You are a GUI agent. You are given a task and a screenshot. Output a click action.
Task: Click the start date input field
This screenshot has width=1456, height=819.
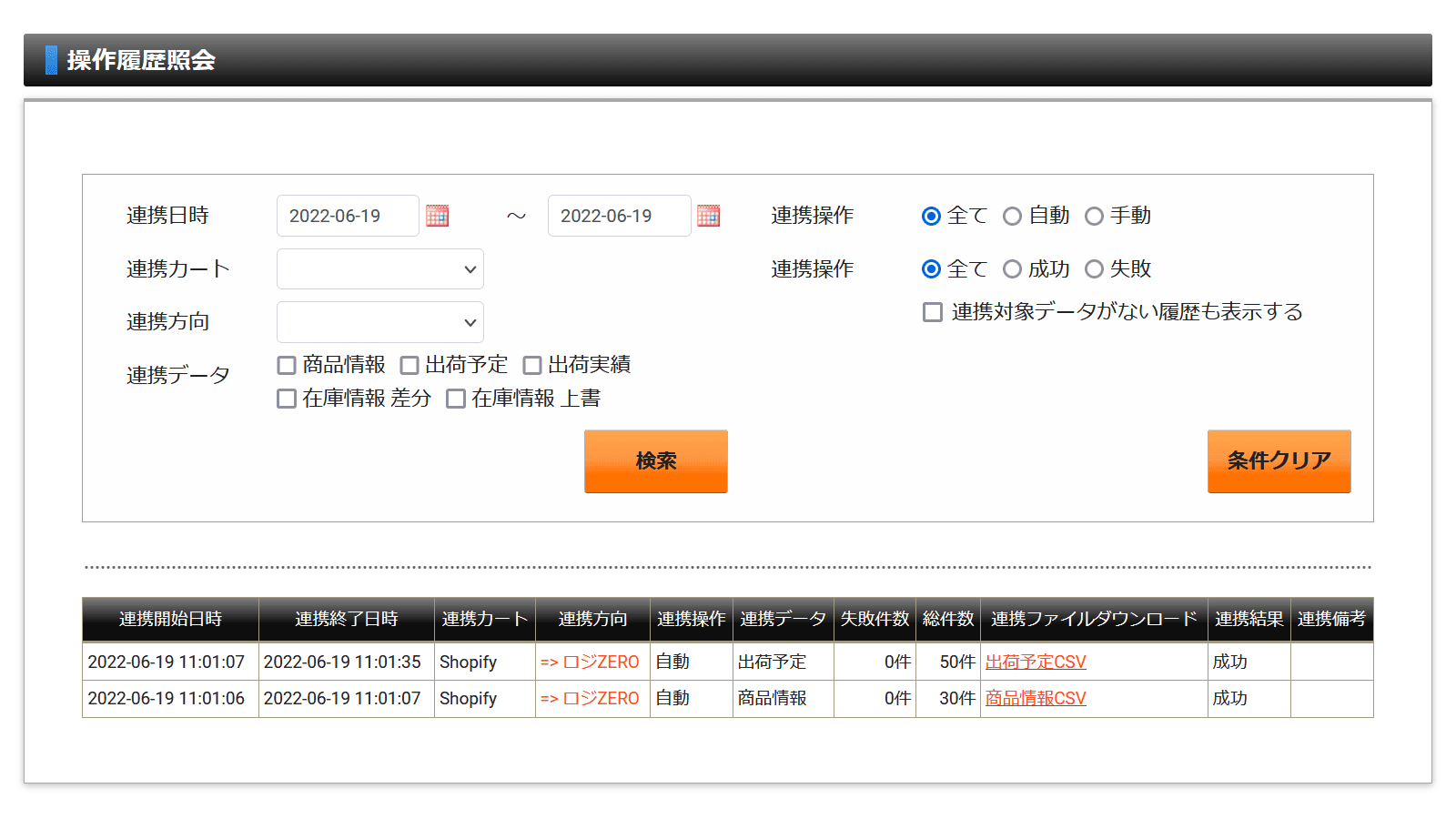[x=348, y=216]
